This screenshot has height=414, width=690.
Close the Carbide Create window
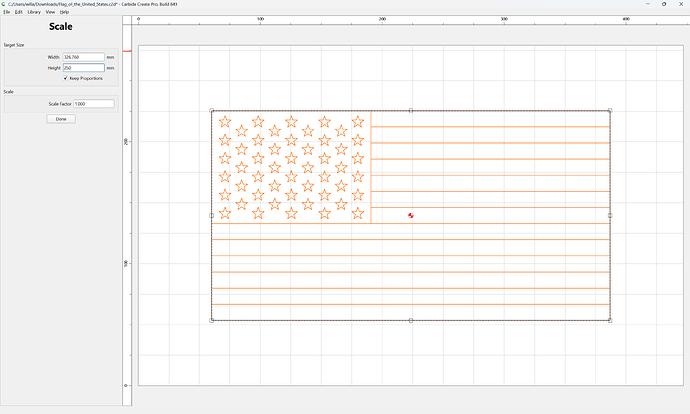click(681, 4)
